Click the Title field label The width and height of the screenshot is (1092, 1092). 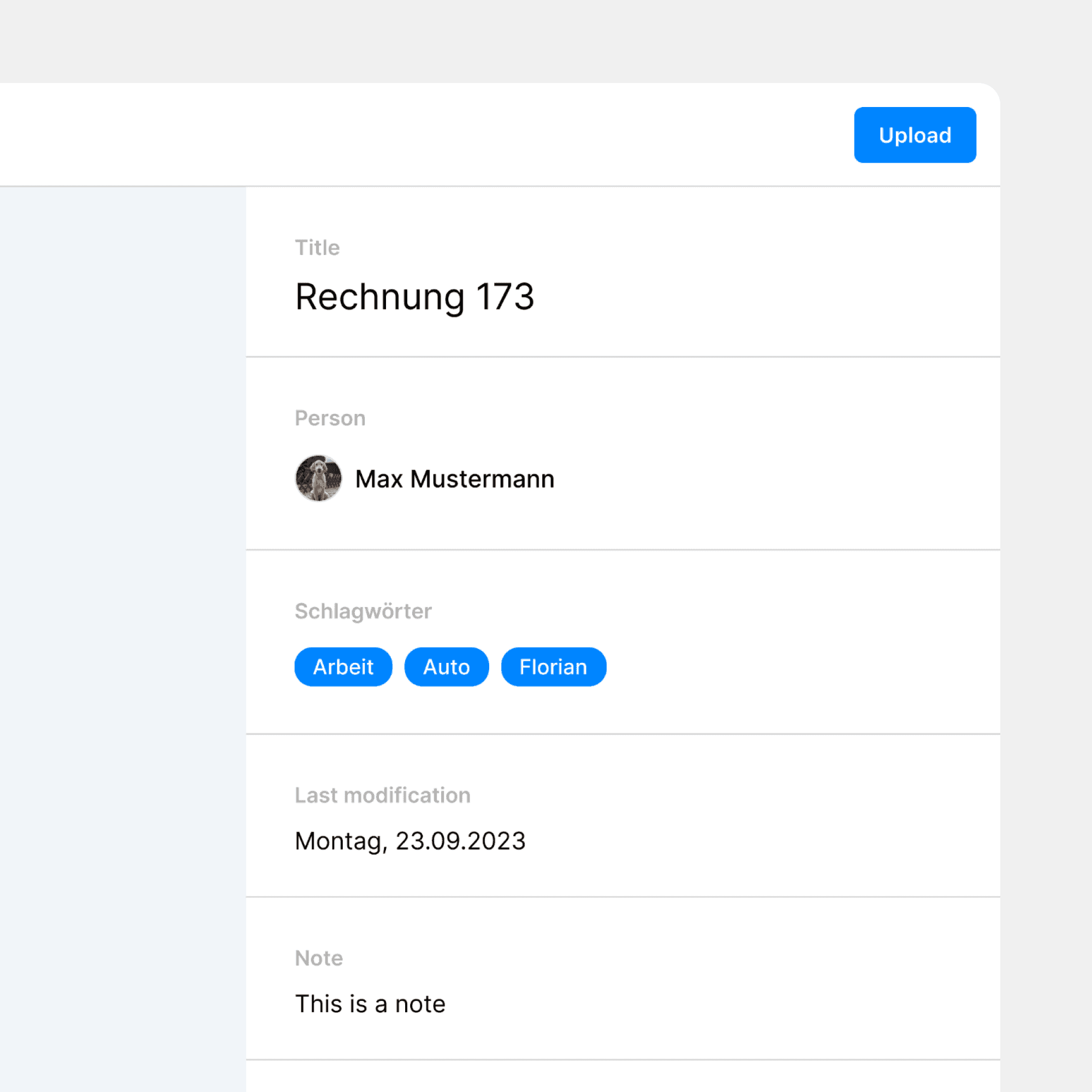[317, 247]
